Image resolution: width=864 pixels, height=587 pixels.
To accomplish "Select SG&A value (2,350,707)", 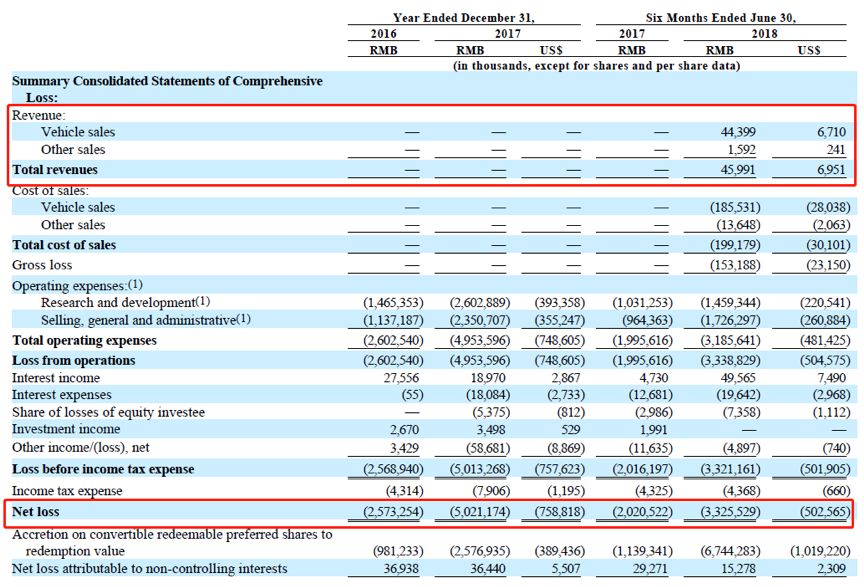I will pos(480,320).
